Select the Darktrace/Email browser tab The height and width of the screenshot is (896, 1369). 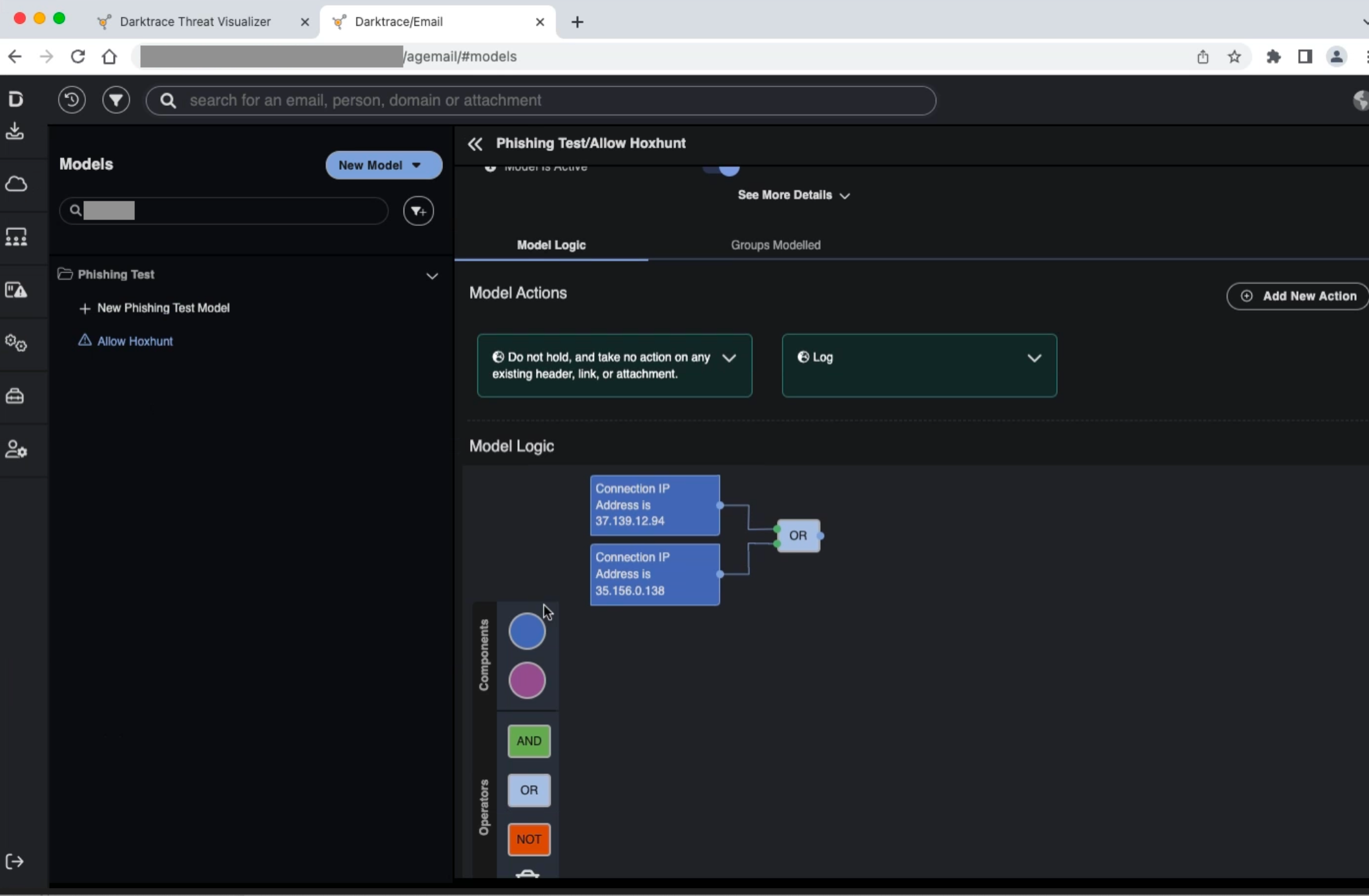(x=439, y=22)
